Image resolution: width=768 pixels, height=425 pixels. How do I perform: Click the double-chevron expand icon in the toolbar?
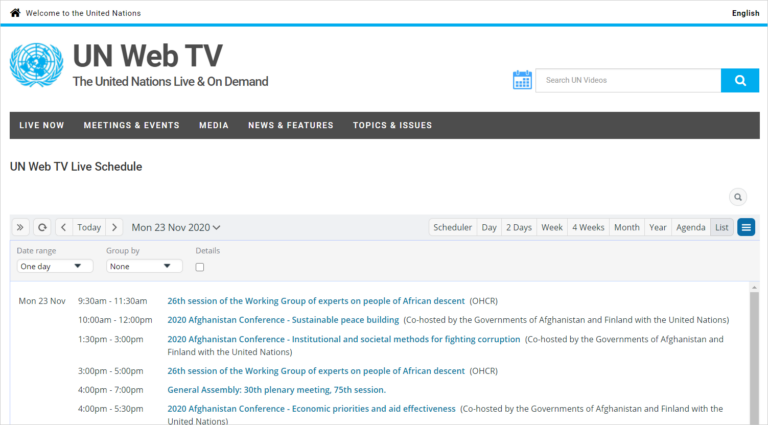tap(20, 227)
